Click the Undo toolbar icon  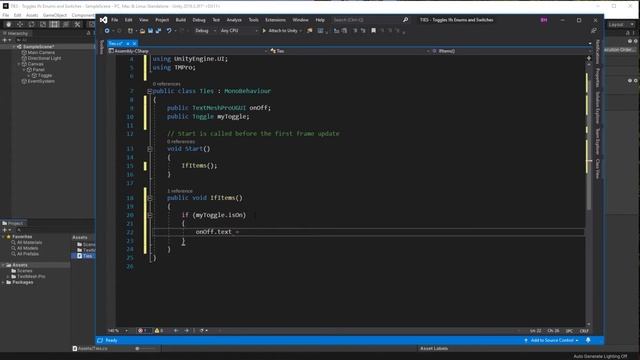point(169,31)
